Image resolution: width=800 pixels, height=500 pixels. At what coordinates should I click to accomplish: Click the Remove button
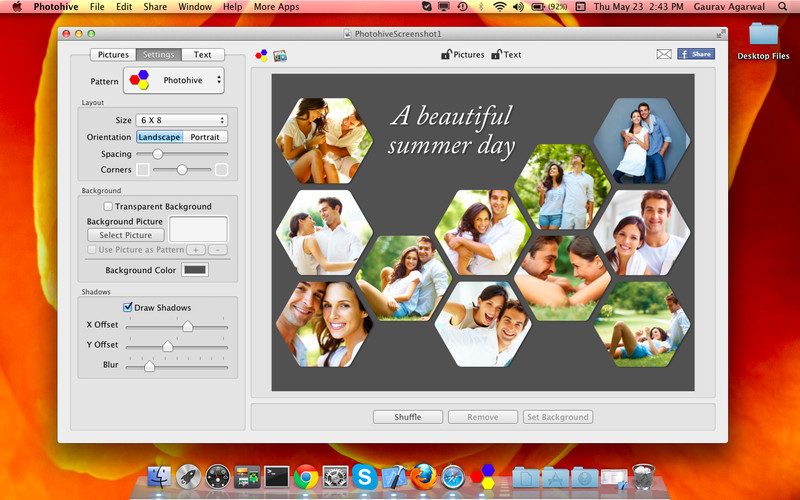[x=483, y=417]
